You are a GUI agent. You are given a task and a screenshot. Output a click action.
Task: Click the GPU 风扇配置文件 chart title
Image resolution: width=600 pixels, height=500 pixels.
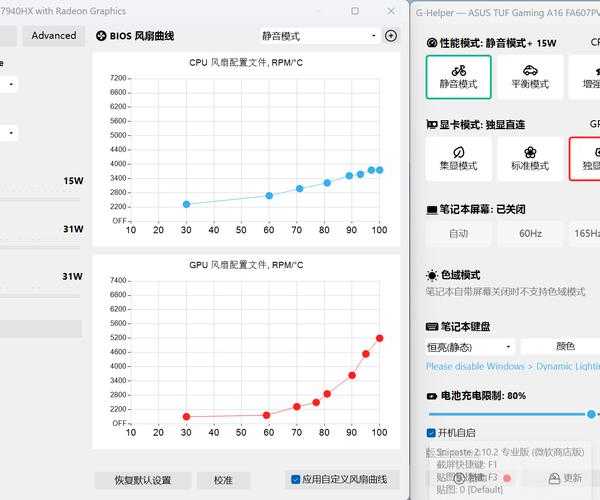tap(246, 265)
